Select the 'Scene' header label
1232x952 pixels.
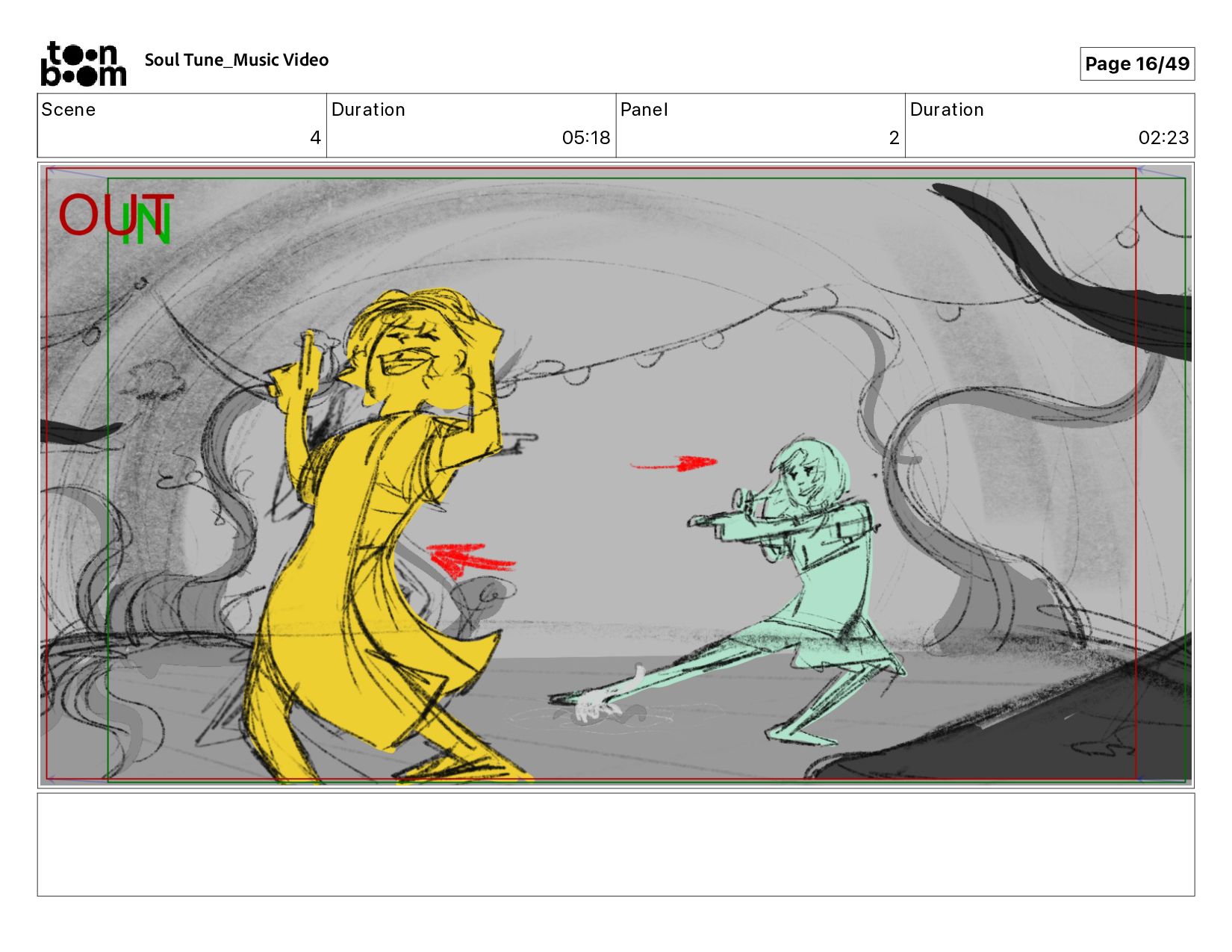coord(69,110)
